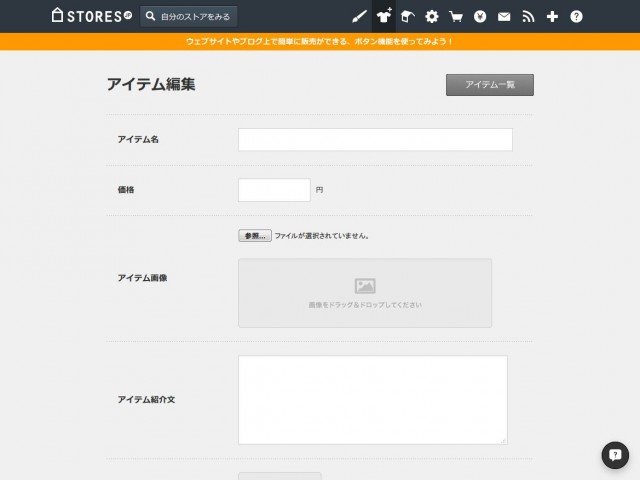The image size is (640, 480).
Task: Click the アイテム編集 heading text
Action: click(x=151, y=84)
